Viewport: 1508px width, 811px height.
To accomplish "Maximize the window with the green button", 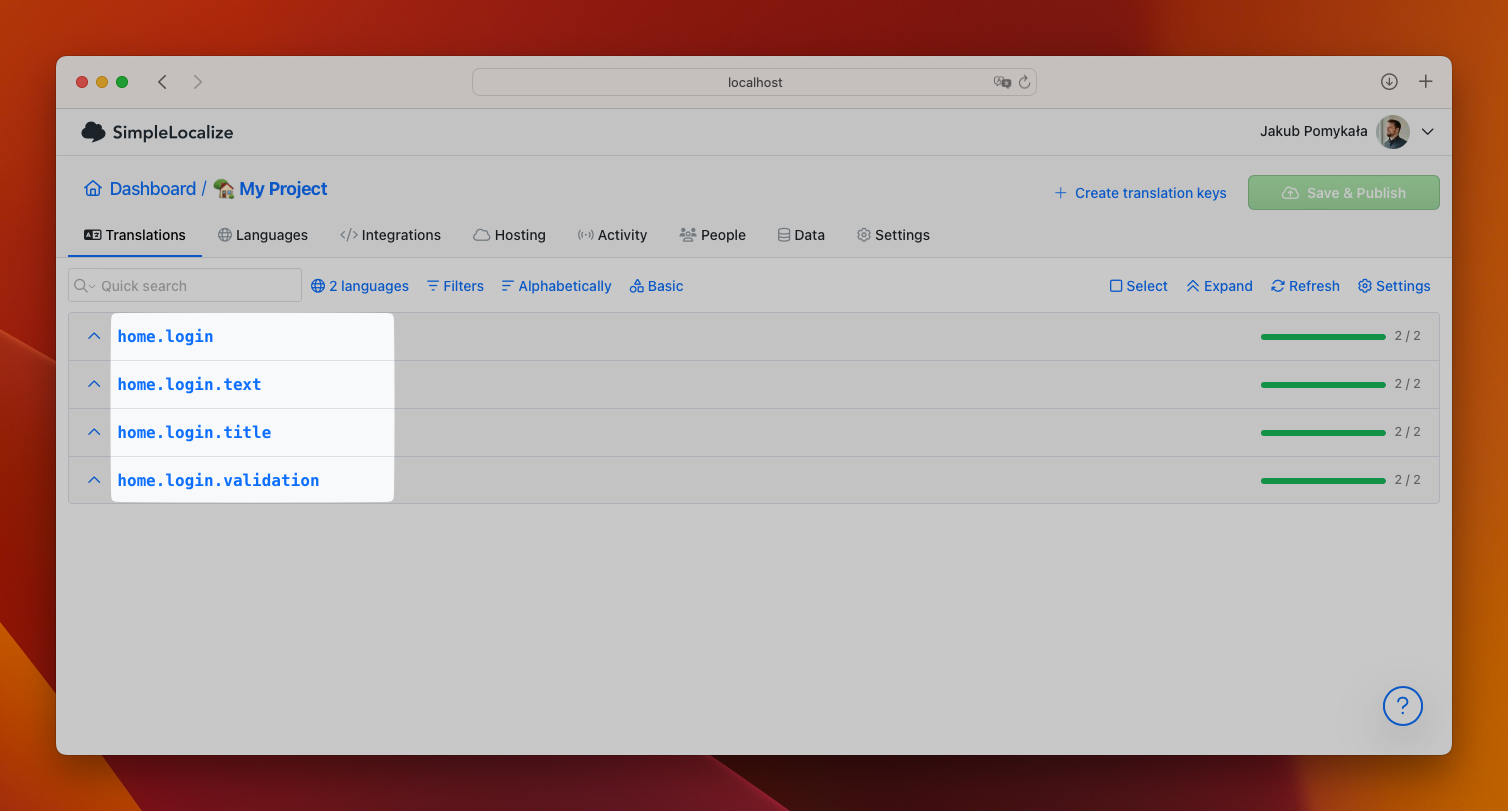I will [122, 82].
